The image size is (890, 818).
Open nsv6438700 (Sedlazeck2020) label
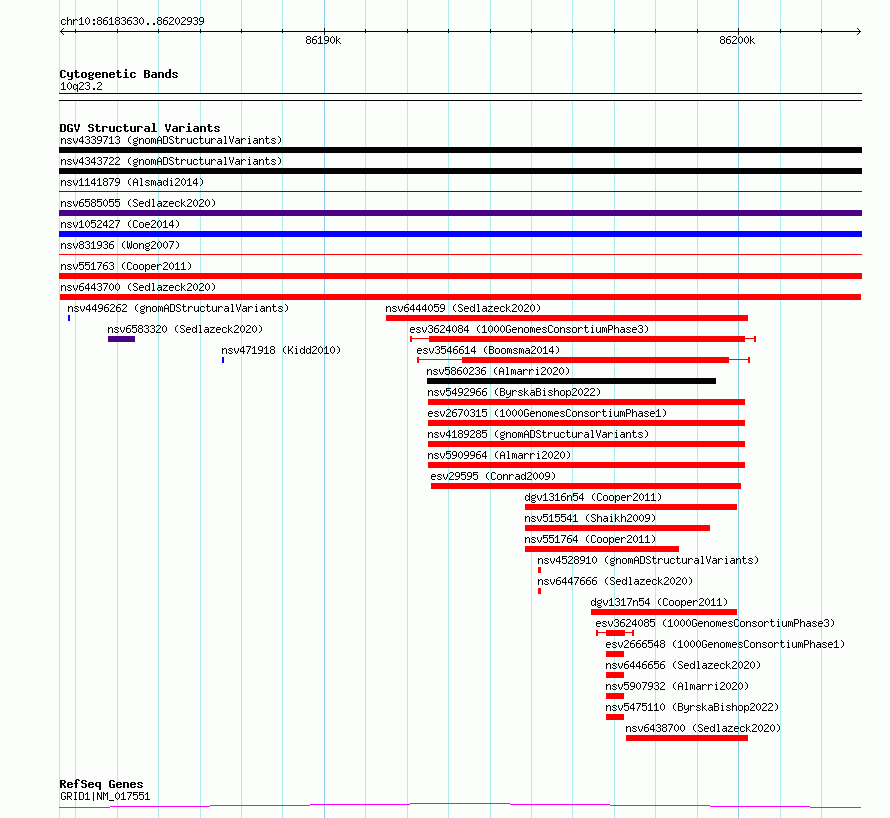tap(703, 728)
